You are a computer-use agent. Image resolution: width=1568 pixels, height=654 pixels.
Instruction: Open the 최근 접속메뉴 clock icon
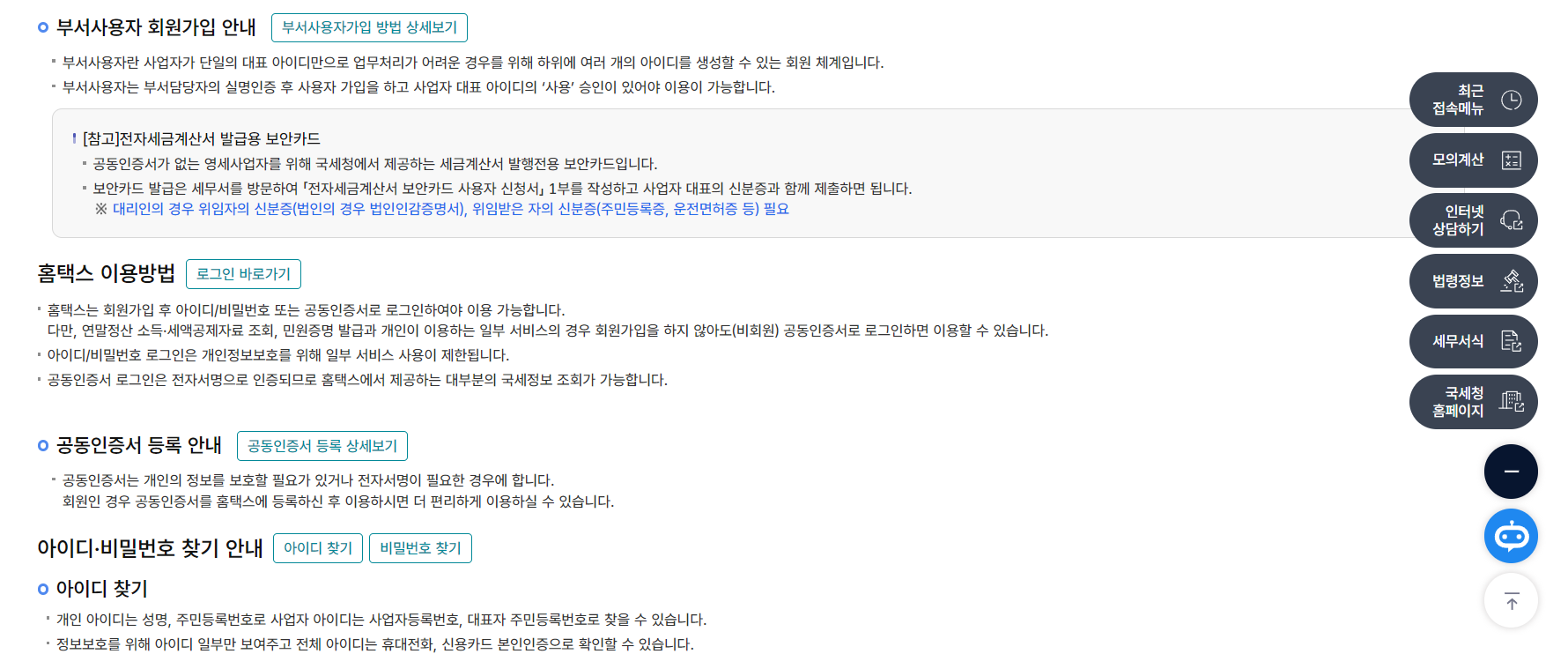[x=1512, y=100]
